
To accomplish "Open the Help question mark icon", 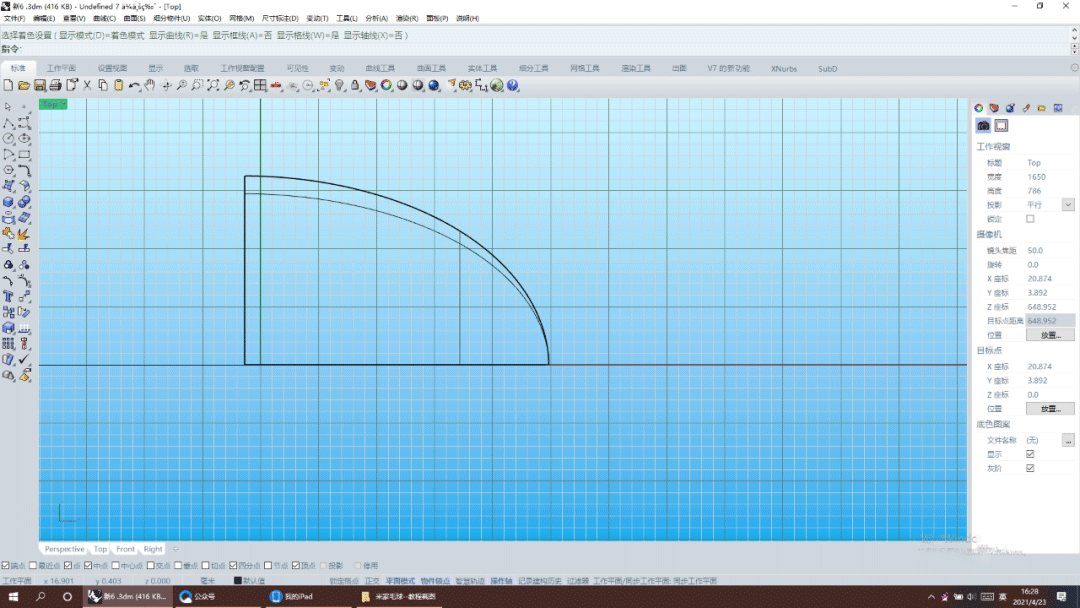I will tap(513, 86).
